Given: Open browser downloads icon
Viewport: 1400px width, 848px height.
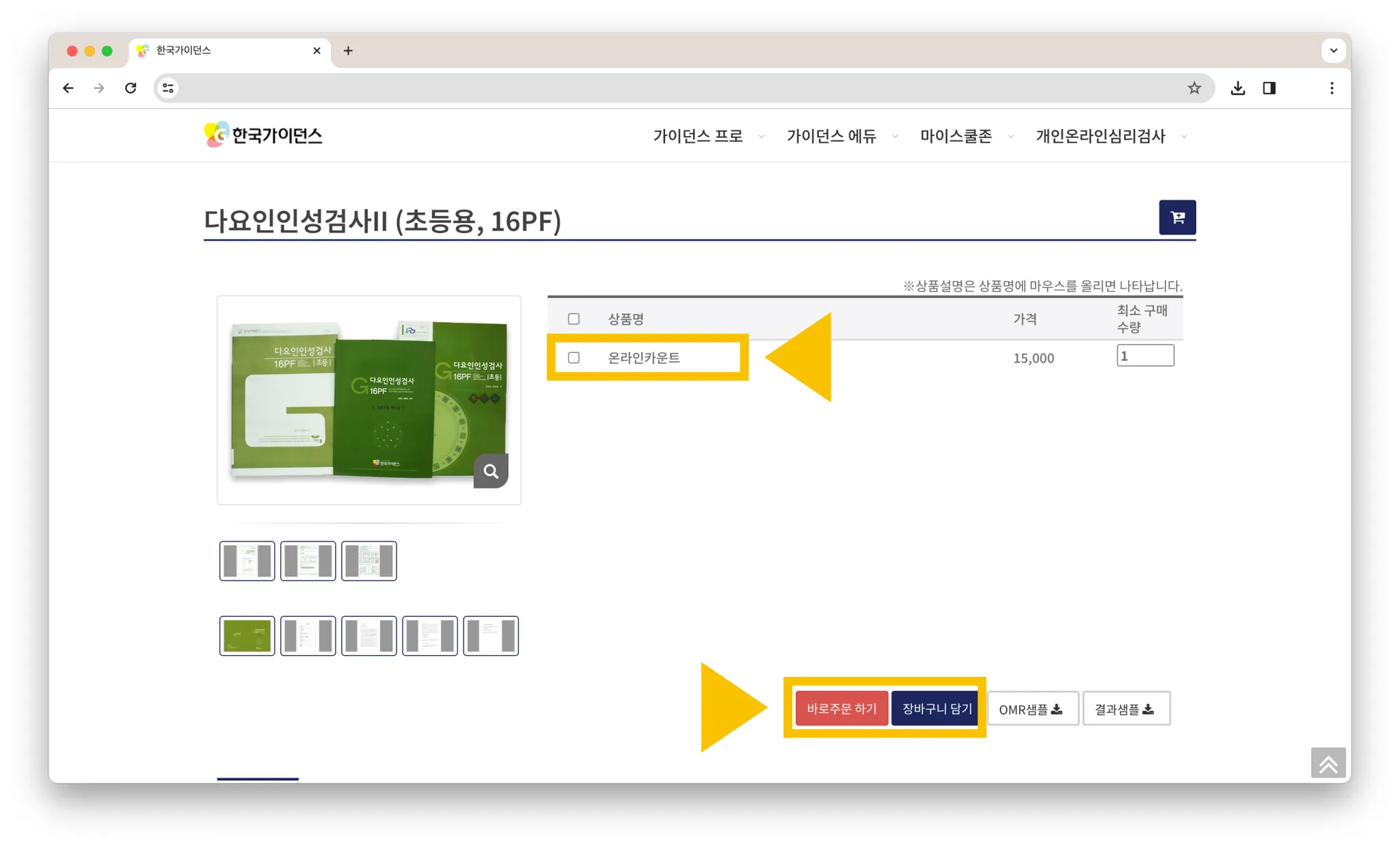Looking at the screenshot, I should 1237,88.
